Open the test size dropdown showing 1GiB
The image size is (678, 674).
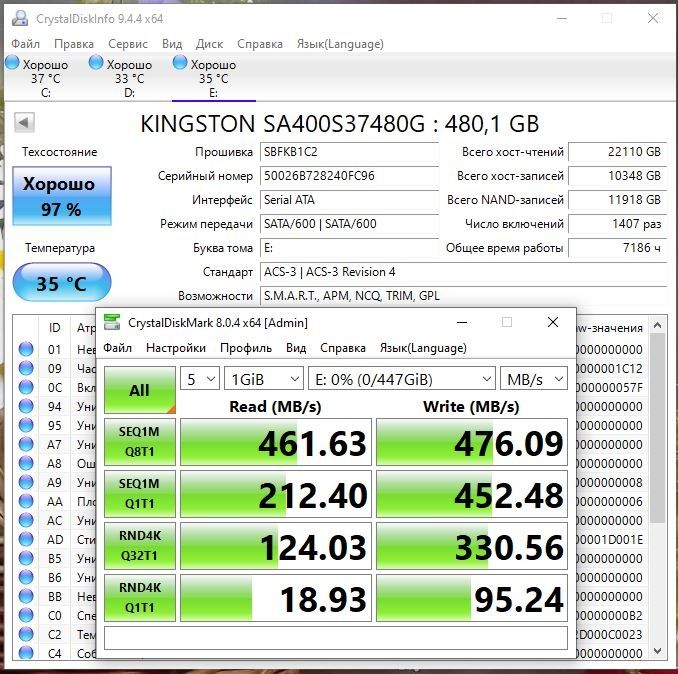point(264,379)
